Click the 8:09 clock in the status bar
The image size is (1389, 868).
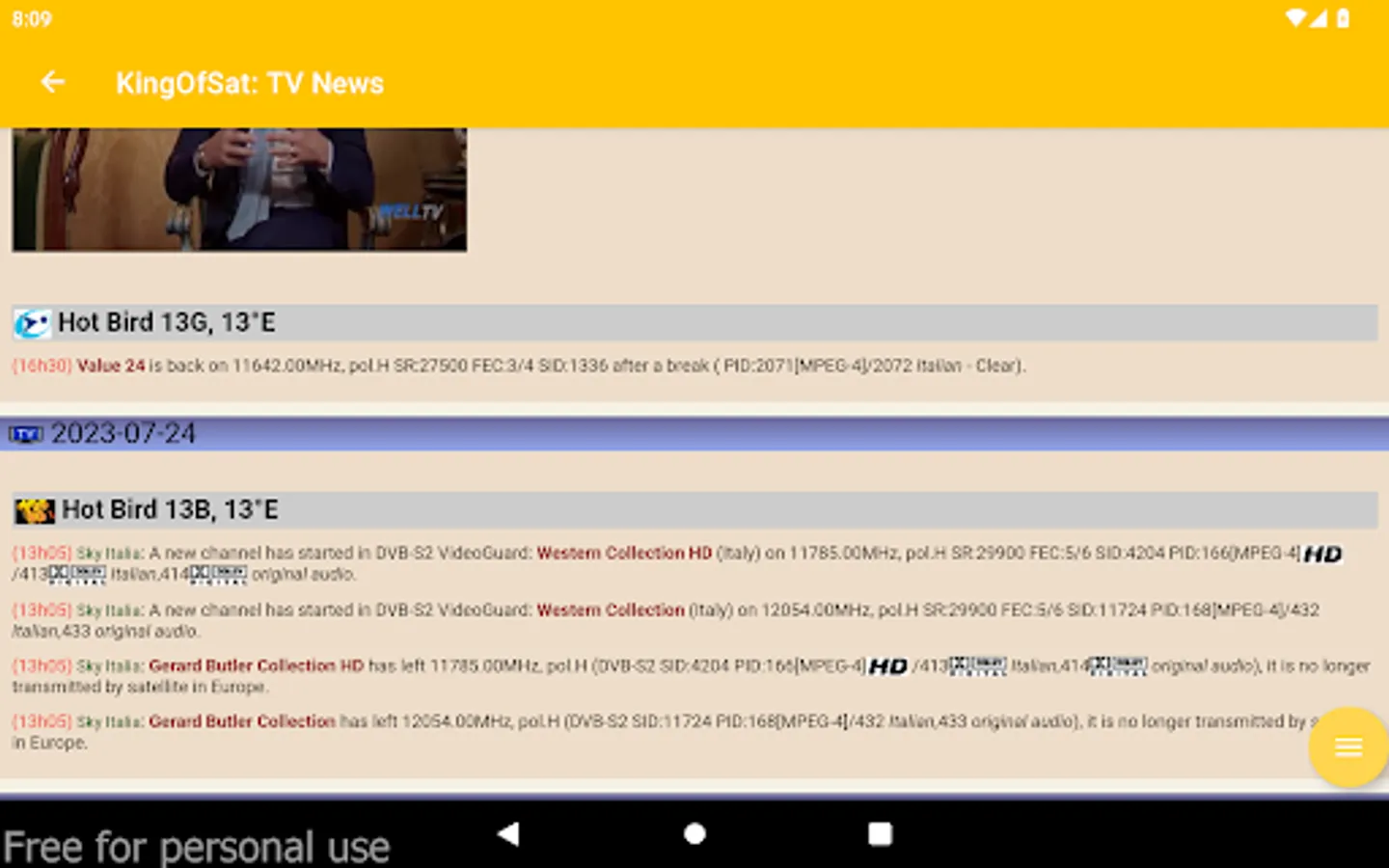(x=32, y=19)
